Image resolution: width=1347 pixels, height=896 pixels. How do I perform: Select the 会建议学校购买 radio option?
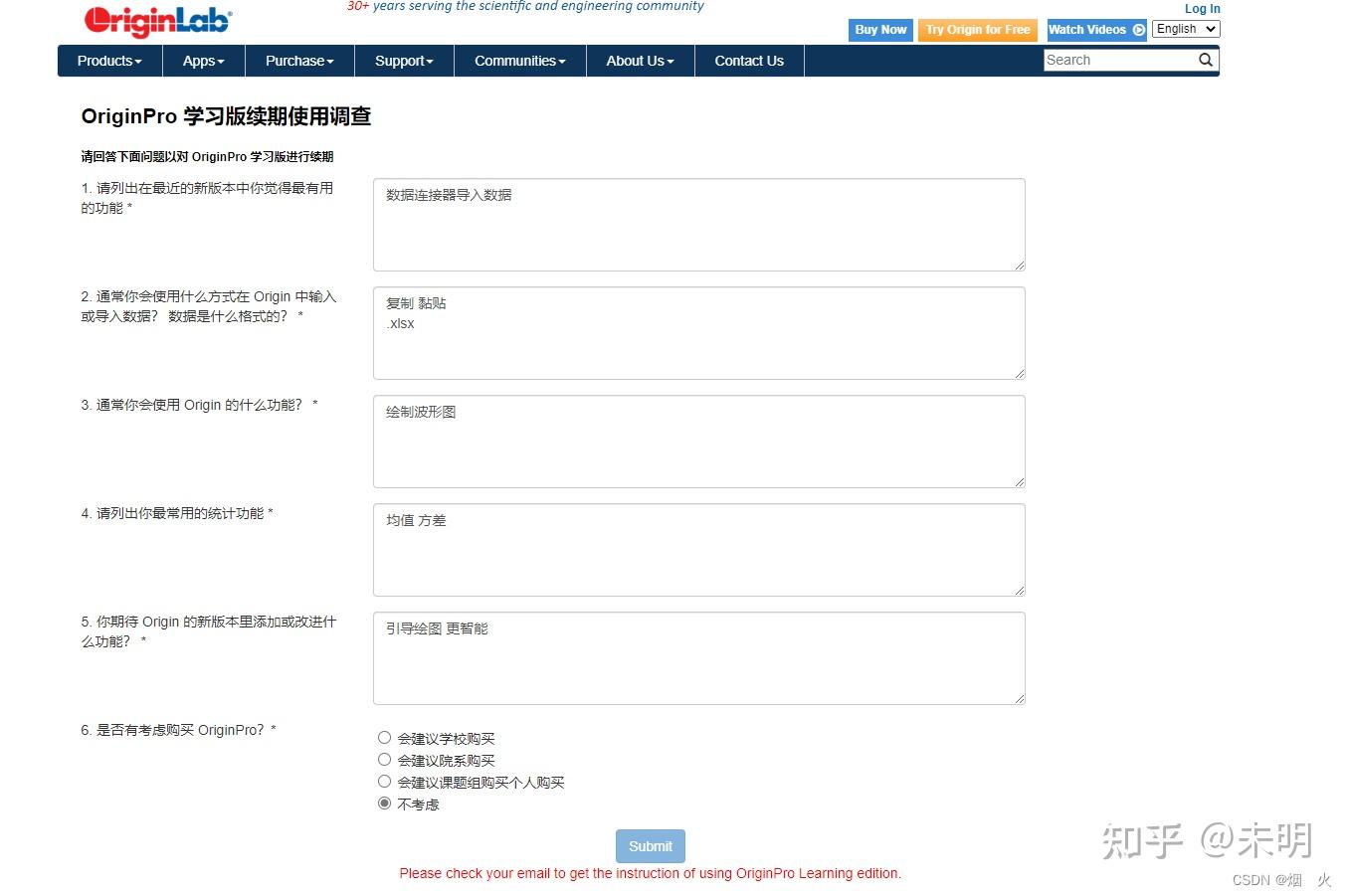(384, 737)
